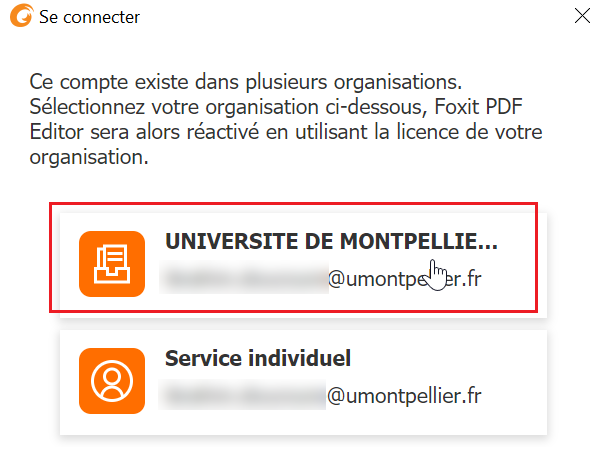
Task: Click the blurred username in Service individuel card
Action: tap(245, 396)
